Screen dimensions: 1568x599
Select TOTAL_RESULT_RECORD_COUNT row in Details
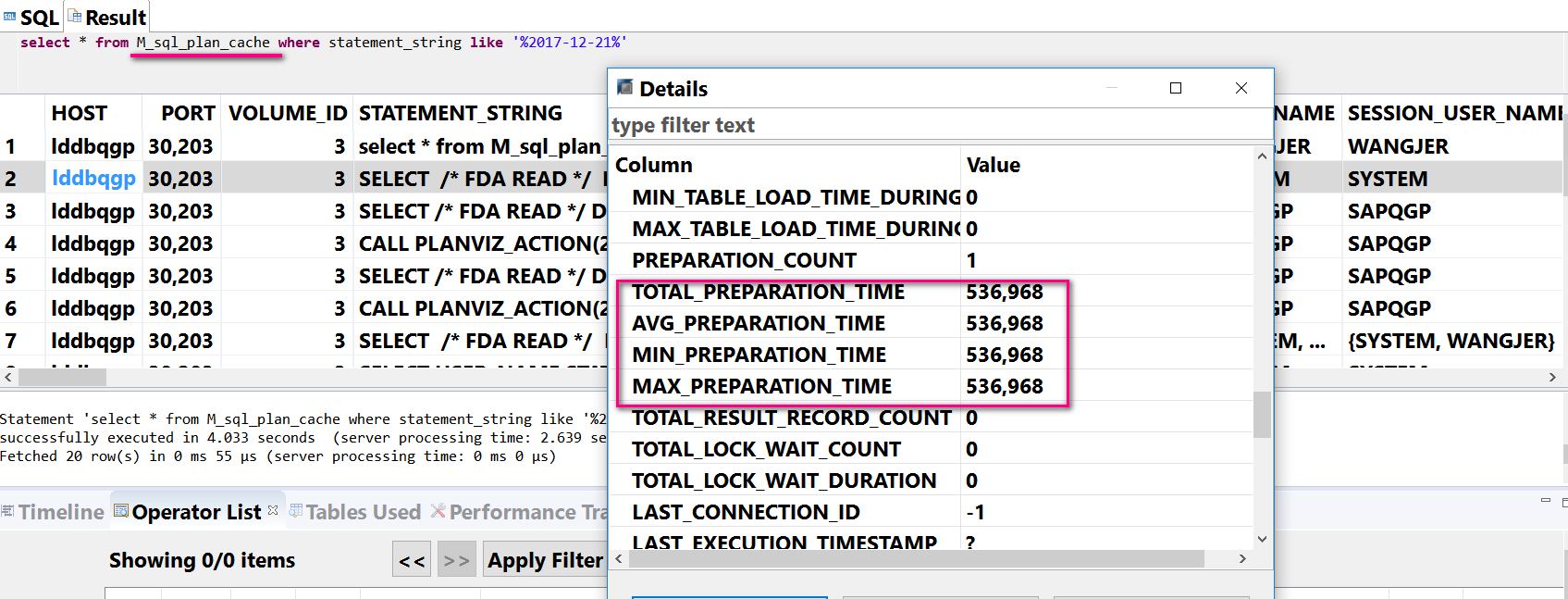(932, 418)
